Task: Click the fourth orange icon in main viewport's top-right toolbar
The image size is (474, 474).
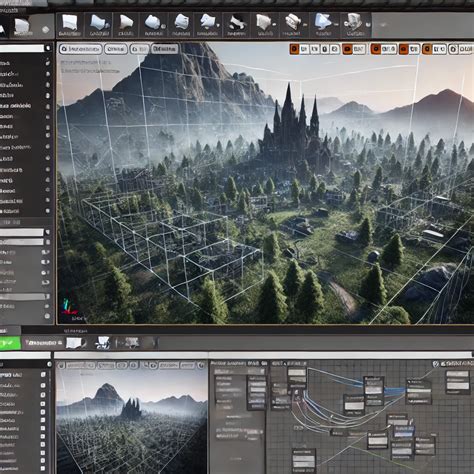Action: click(404, 49)
